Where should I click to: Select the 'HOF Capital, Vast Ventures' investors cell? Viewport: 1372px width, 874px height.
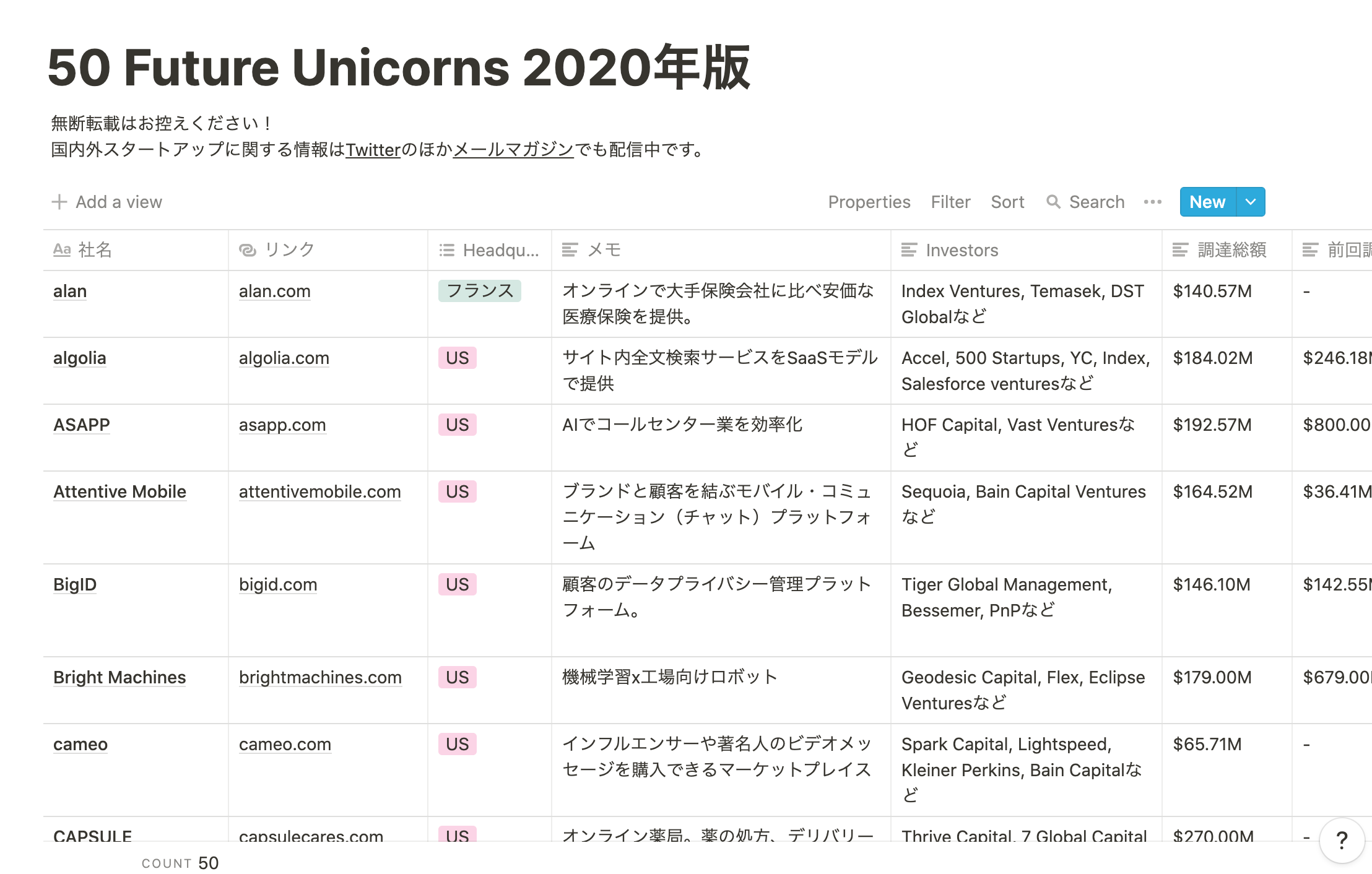point(1027,438)
